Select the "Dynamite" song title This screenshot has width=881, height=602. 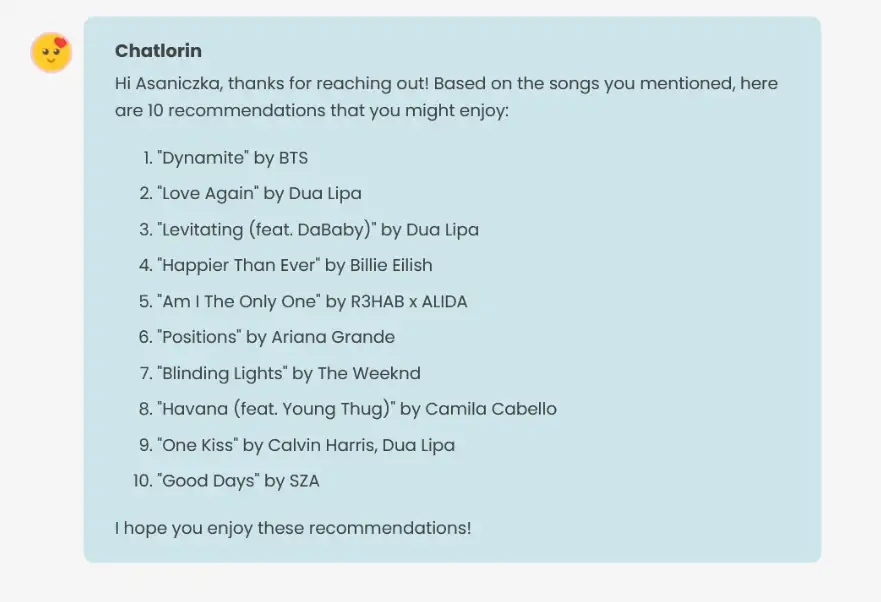tap(201, 158)
